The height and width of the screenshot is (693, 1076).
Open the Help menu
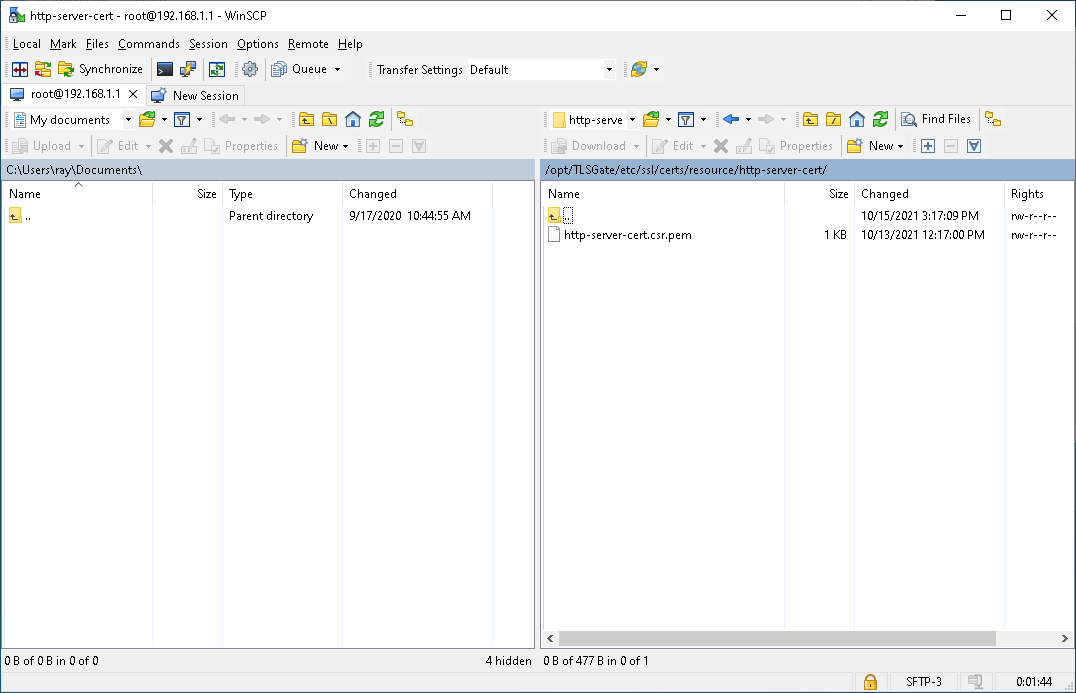350,44
